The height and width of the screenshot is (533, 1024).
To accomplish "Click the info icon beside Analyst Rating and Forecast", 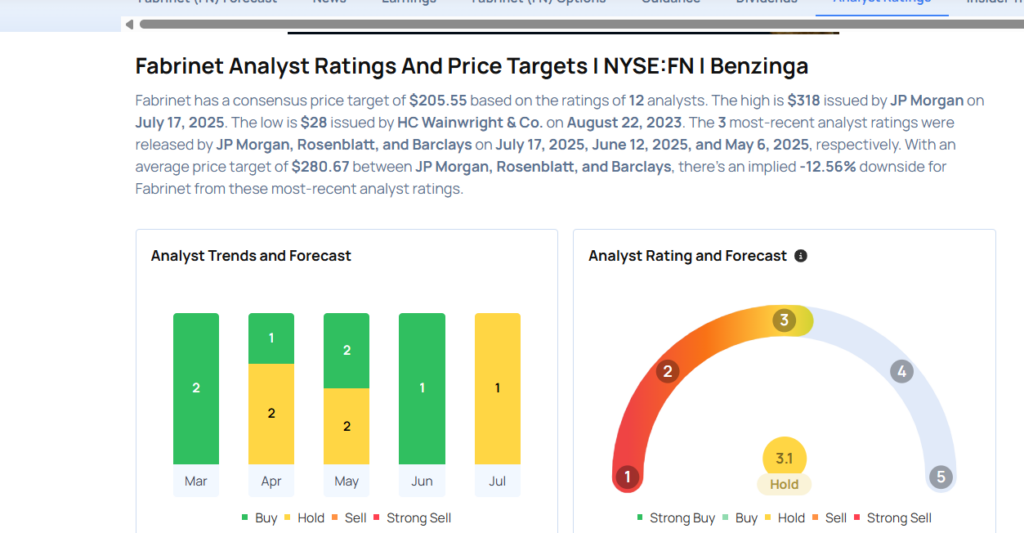I will (800, 256).
